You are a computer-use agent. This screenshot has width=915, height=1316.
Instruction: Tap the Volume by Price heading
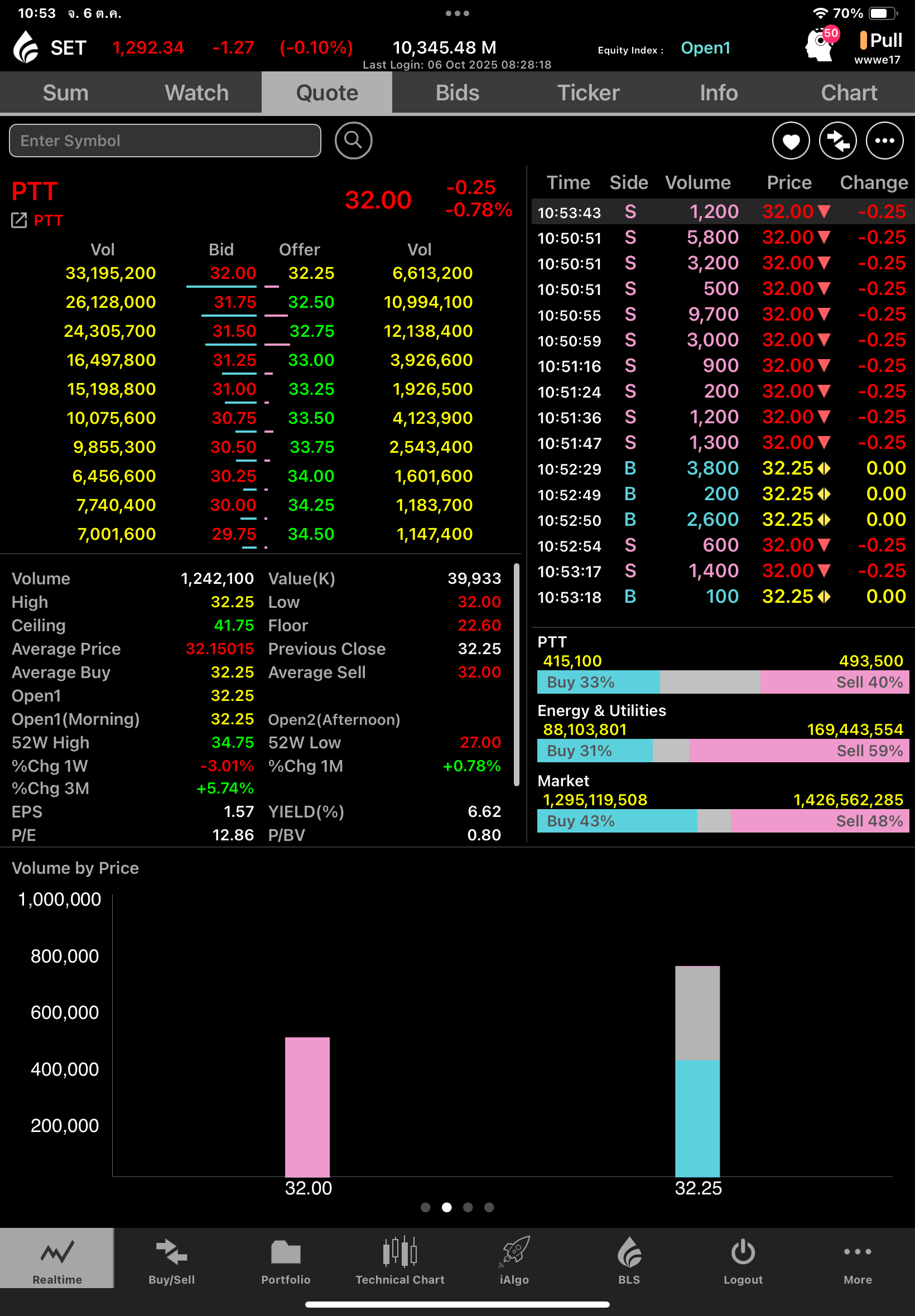point(75,868)
